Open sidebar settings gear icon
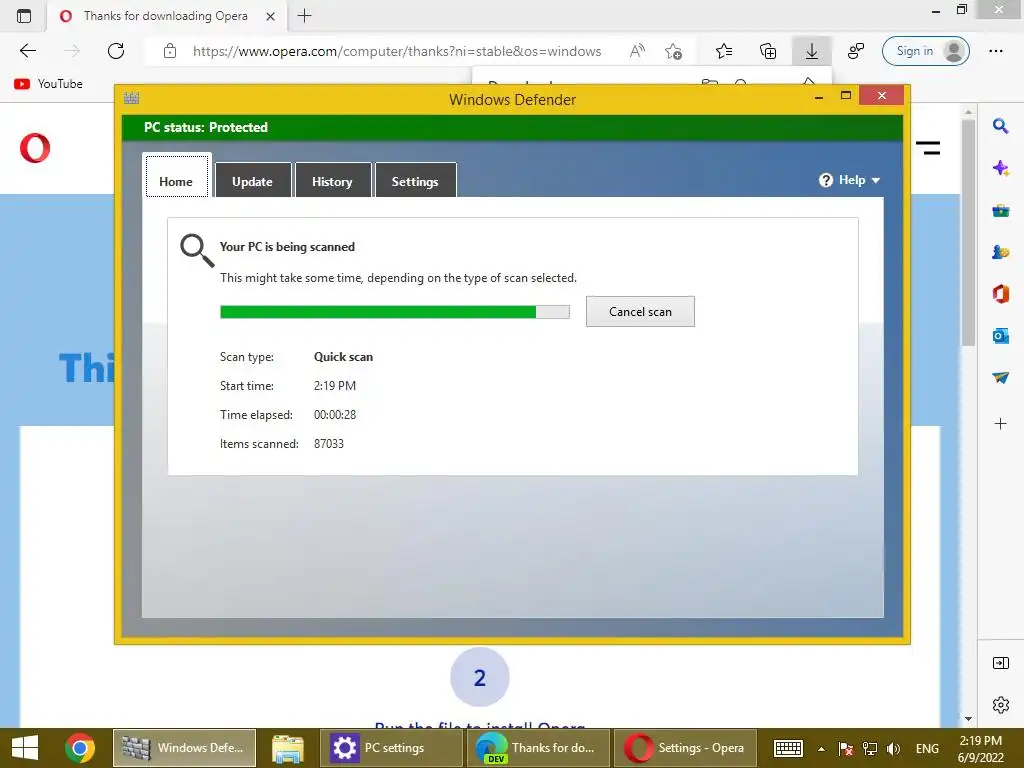Image resolution: width=1024 pixels, height=768 pixels. [x=1000, y=705]
